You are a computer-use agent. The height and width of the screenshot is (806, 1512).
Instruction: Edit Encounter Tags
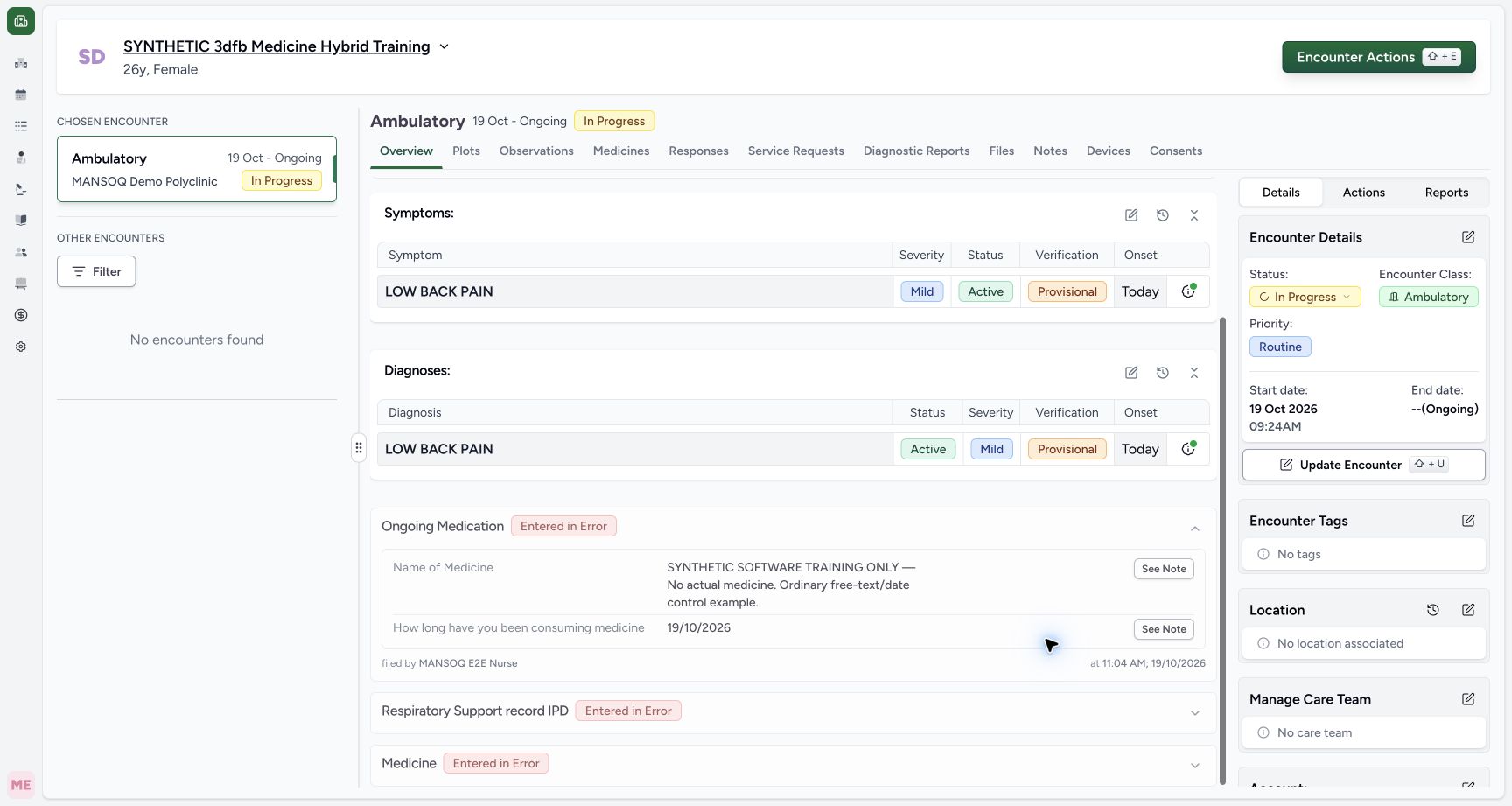point(1468,521)
